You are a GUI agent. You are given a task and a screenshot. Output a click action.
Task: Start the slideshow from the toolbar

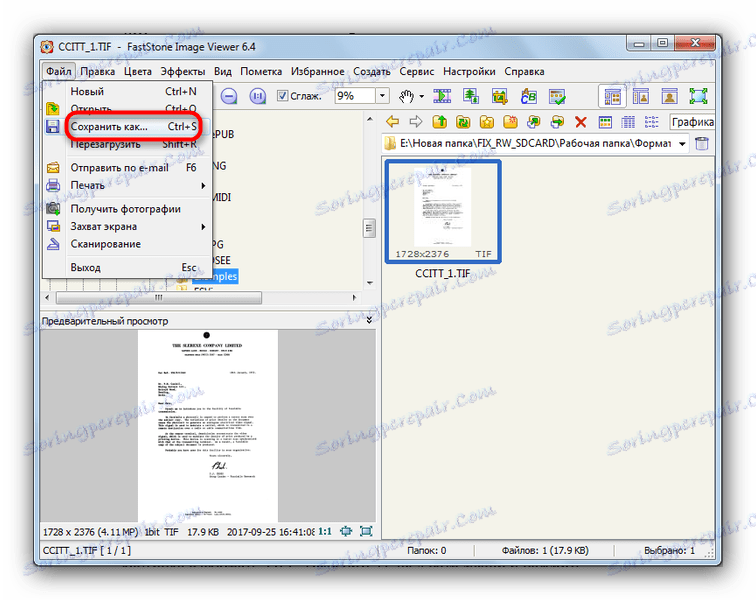tap(442, 96)
